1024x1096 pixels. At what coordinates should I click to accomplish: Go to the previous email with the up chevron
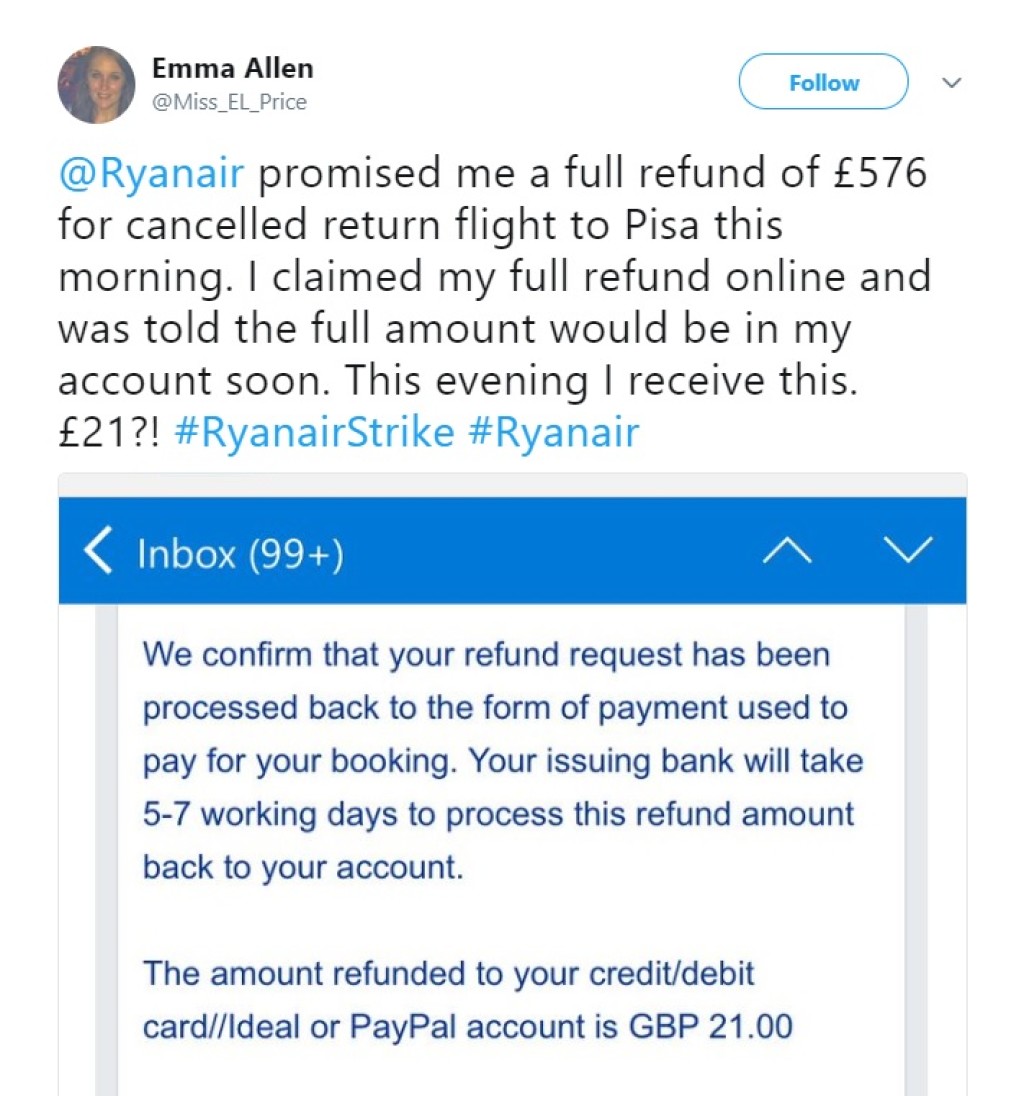click(787, 551)
